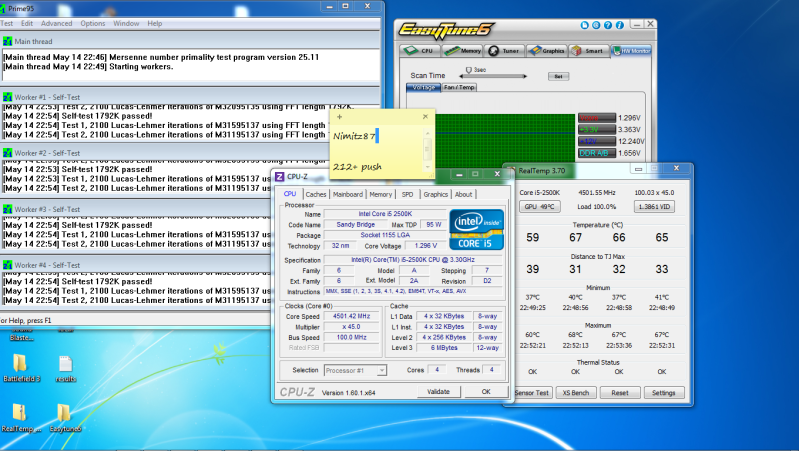This screenshot has height=451, width=799.
Task: Click the red Vcore voltage label
Action: tap(597, 118)
